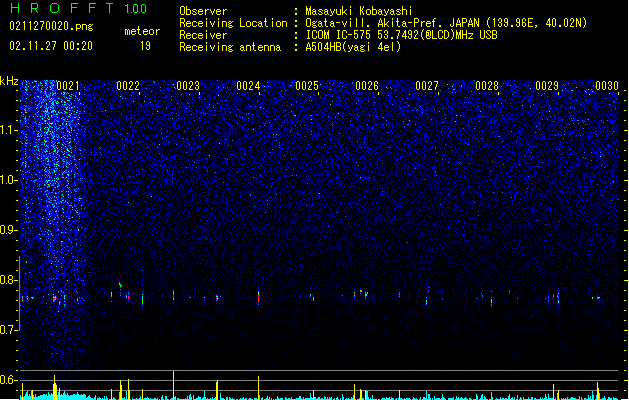Pick the 0024 time marker label

pos(248,86)
